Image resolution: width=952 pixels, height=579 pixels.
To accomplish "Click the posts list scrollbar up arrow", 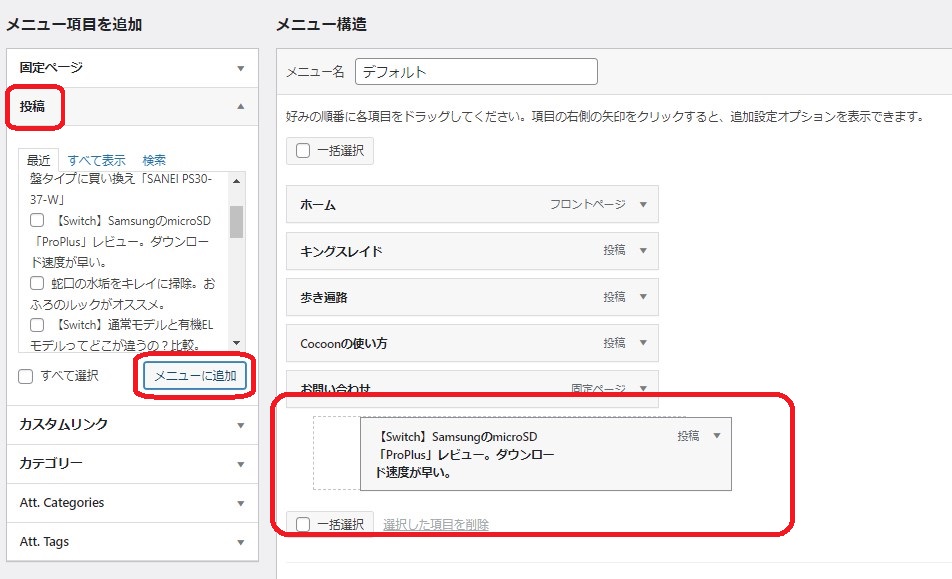I will (236, 181).
